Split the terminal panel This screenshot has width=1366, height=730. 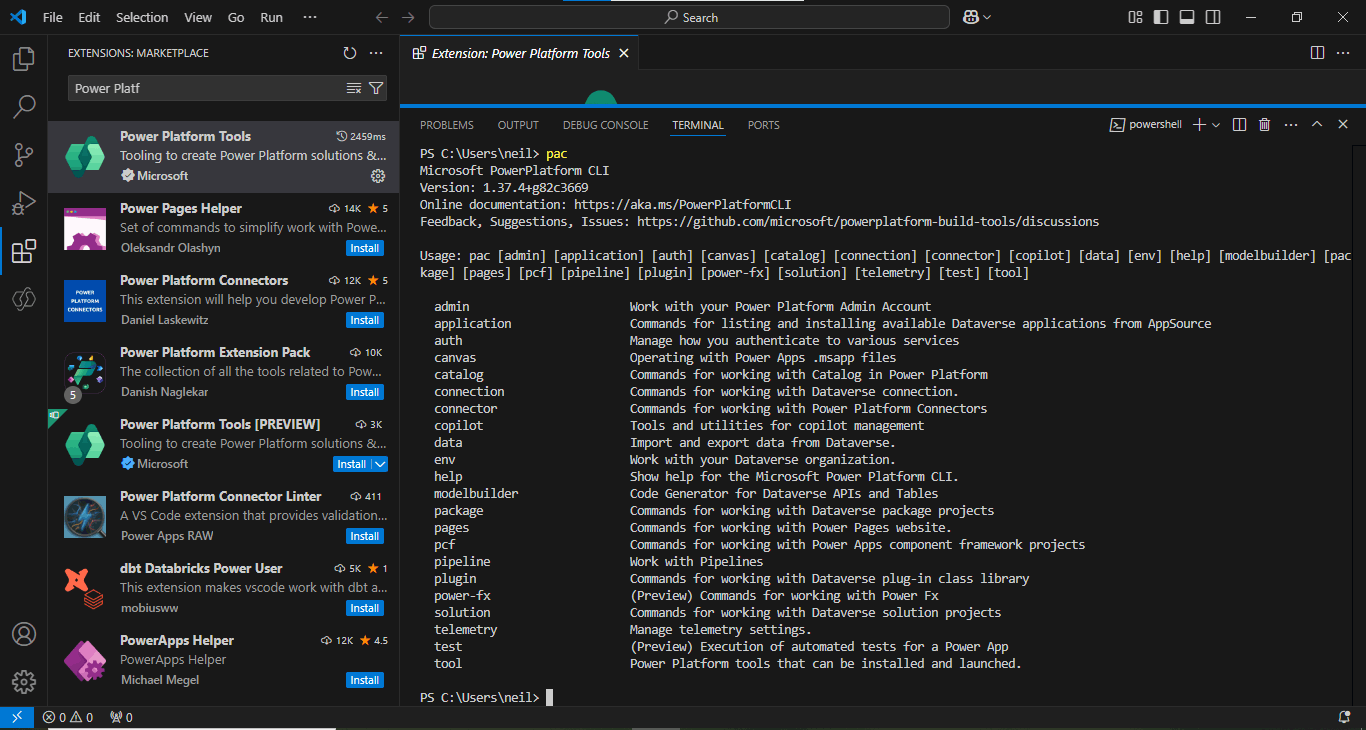(1239, 125)
